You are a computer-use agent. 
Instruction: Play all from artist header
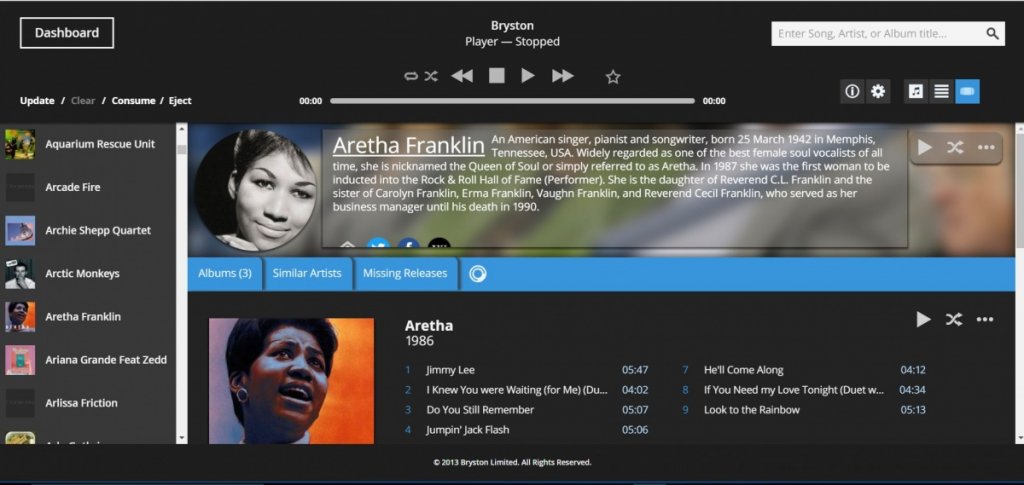tap(925, 148)
